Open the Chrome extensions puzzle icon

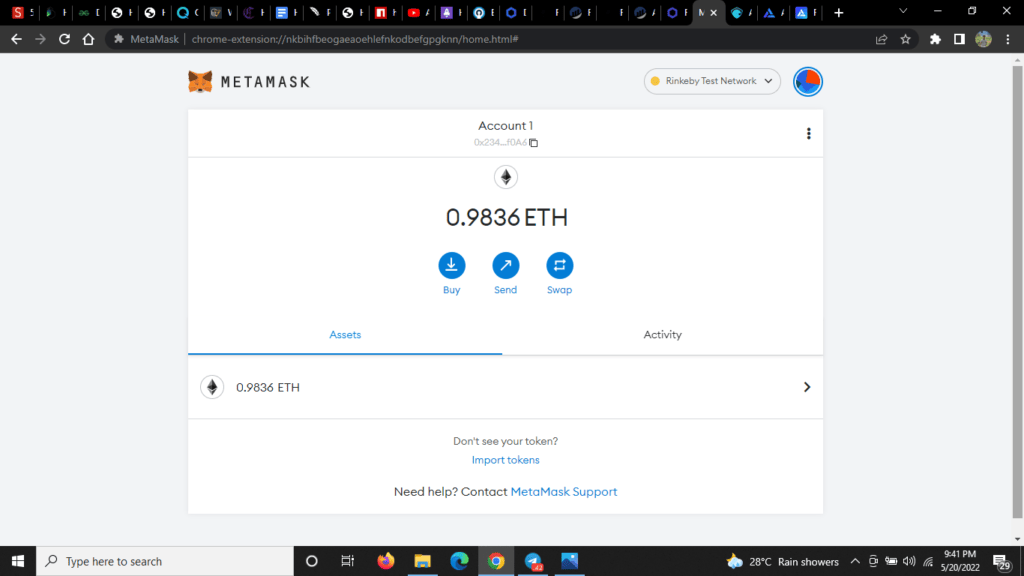click(935, 39)
